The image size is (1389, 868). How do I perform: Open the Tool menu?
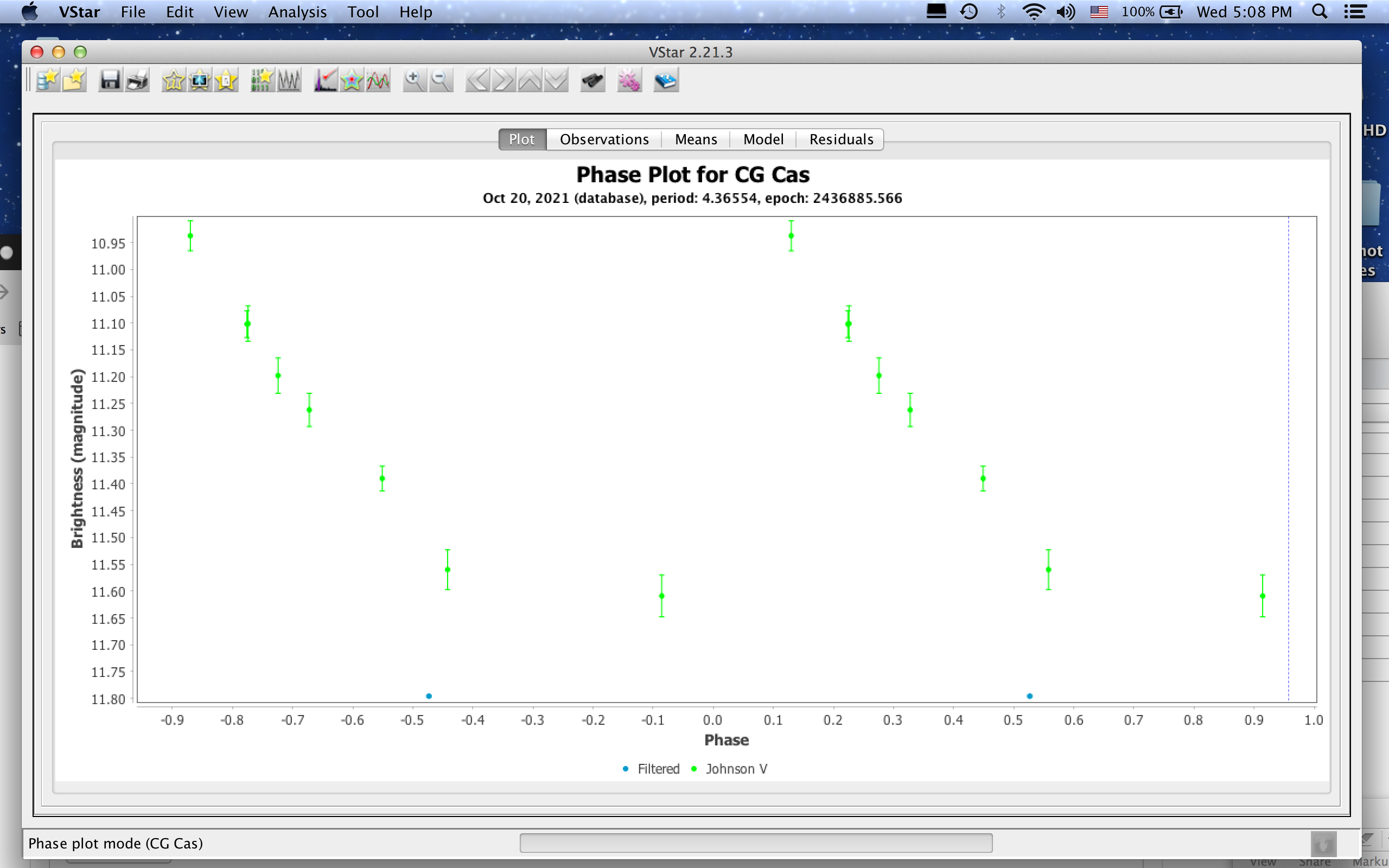(363, 12)
